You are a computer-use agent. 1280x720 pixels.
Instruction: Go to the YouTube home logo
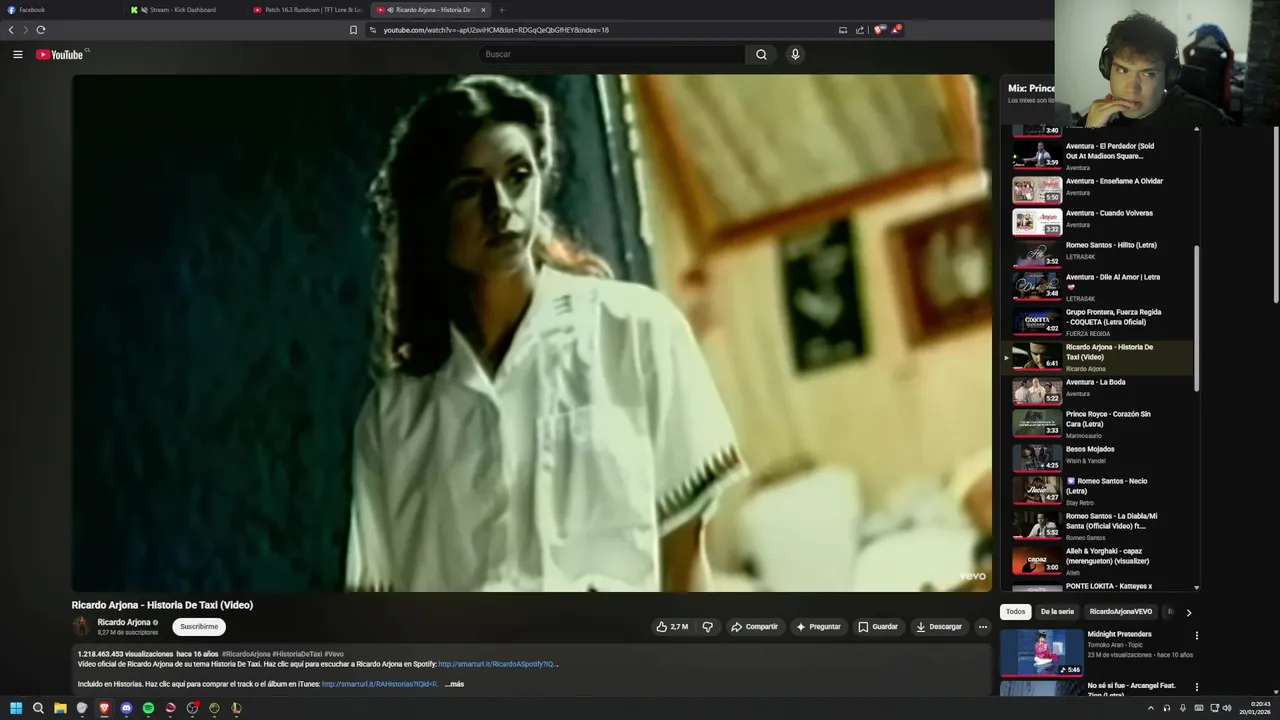pyautogui.click(x=60, y=55)
